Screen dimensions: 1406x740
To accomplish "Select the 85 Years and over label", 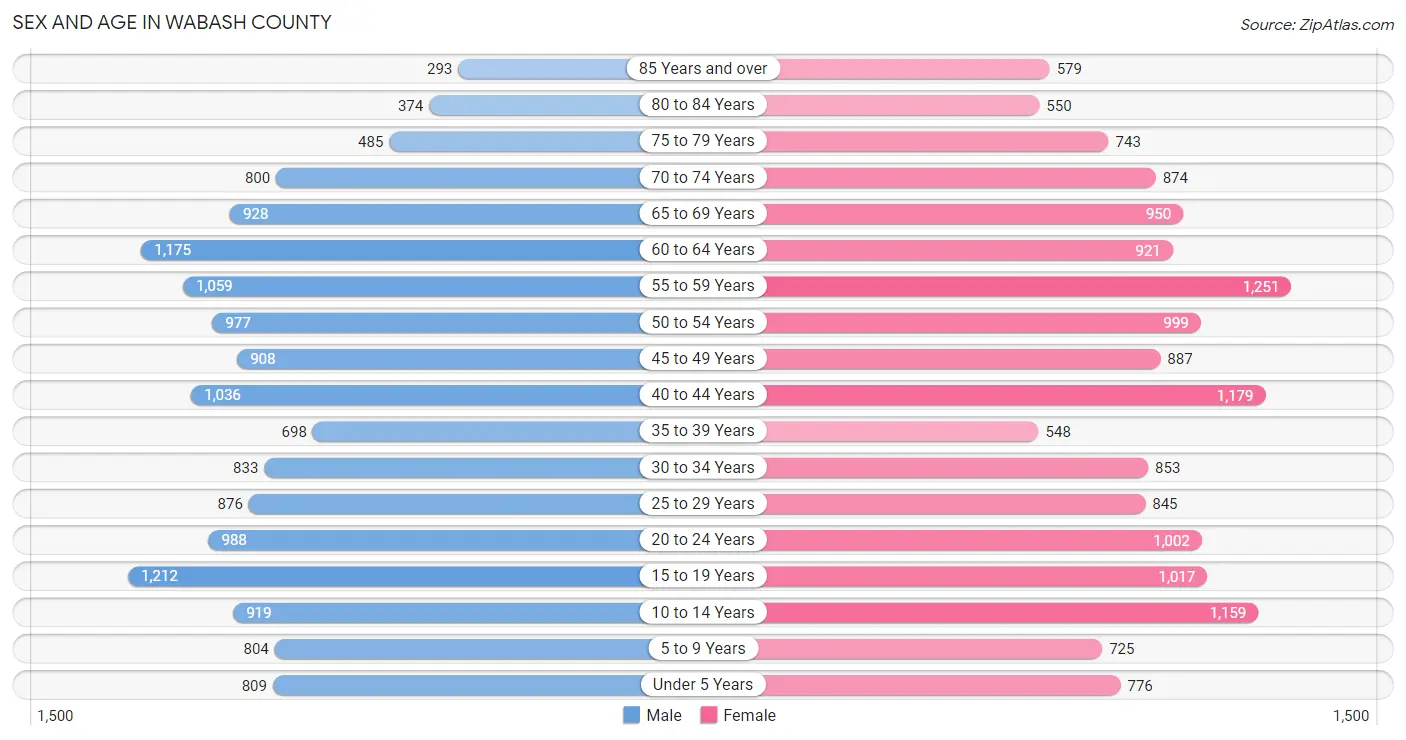I will tap(703, 68).
